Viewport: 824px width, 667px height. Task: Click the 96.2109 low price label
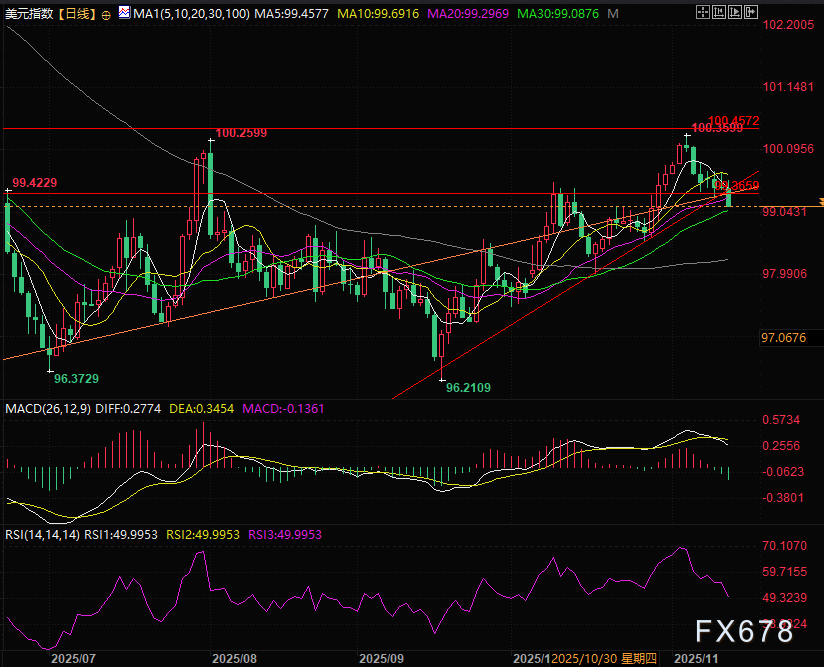pos(468,387)
